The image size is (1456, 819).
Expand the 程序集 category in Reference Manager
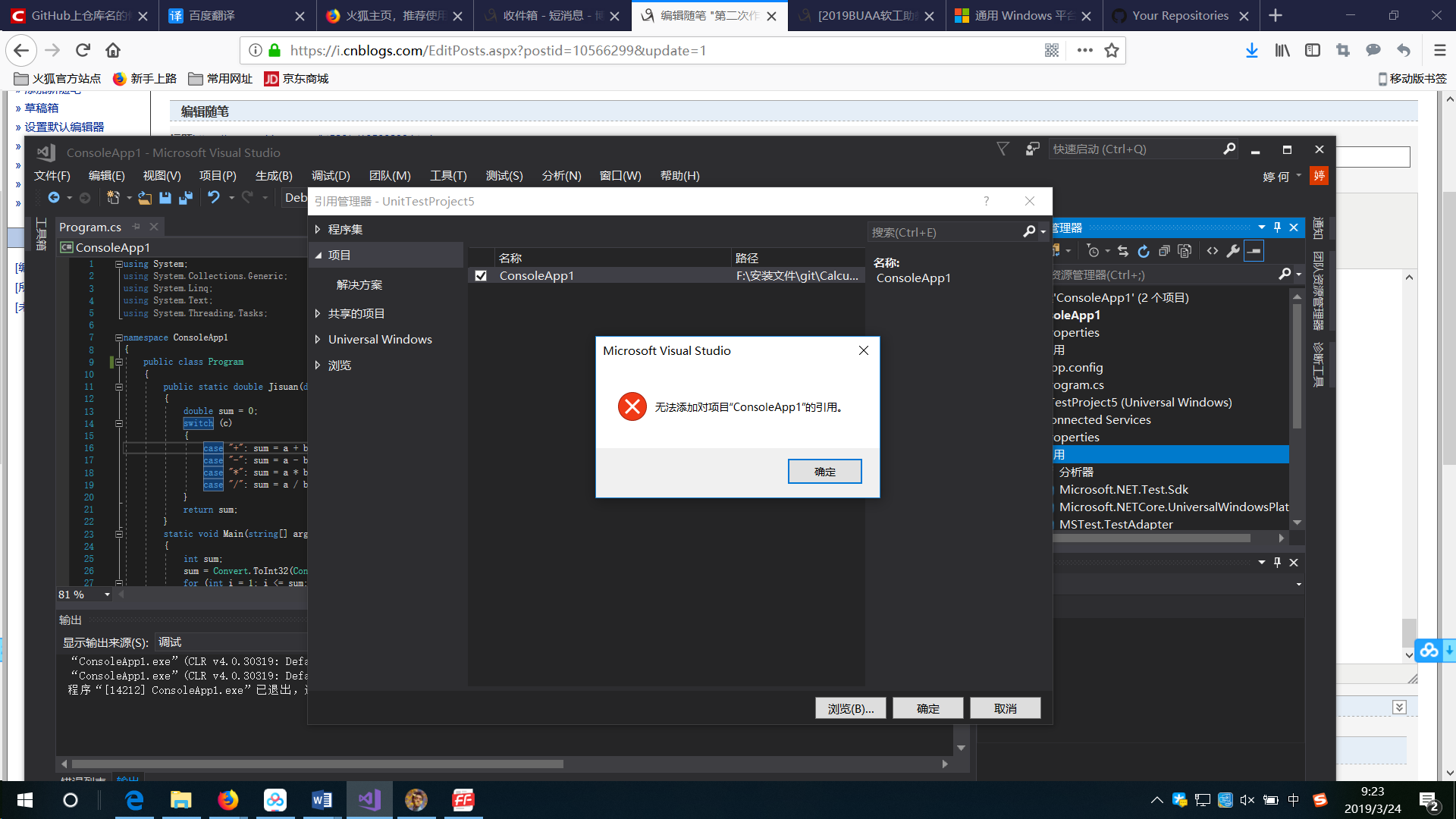(318, 230)
